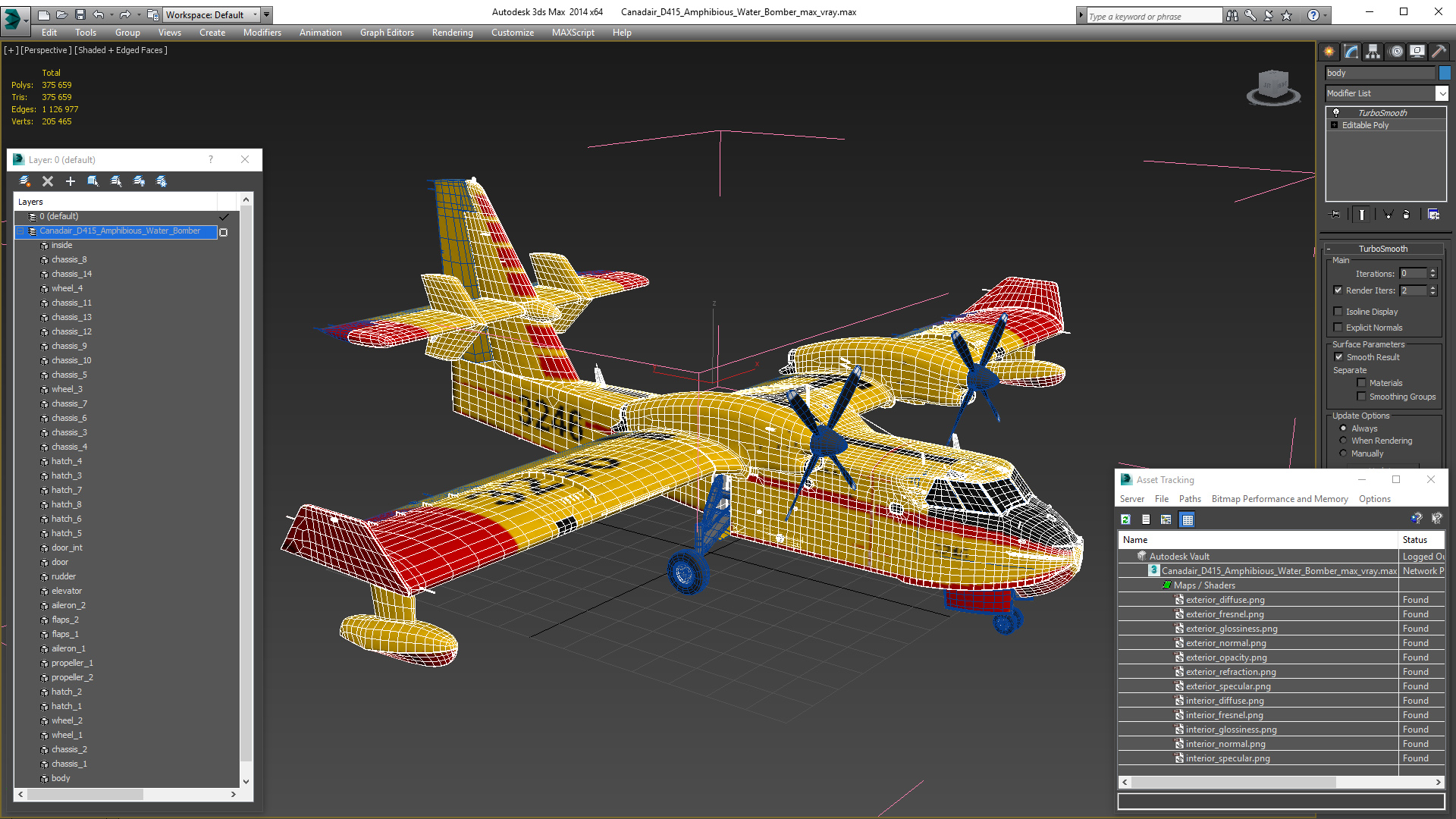1456x819 pixels.
Task: Collapse the Canadair_D415 layer tree
Action: click(x=21, y=231)
